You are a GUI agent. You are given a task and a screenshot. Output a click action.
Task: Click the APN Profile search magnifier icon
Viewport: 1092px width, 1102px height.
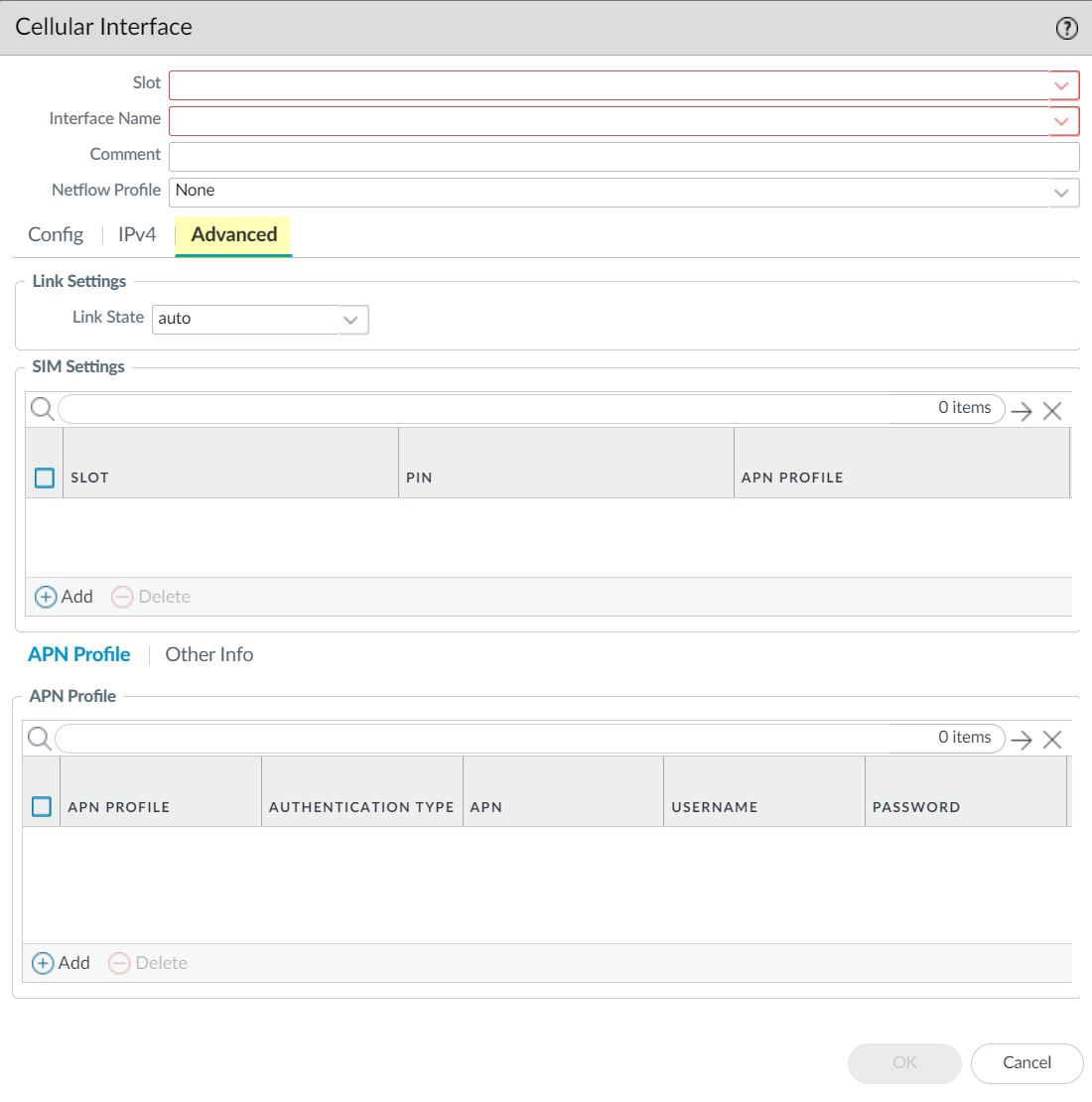pyautogui.click(x=39, y=739)
